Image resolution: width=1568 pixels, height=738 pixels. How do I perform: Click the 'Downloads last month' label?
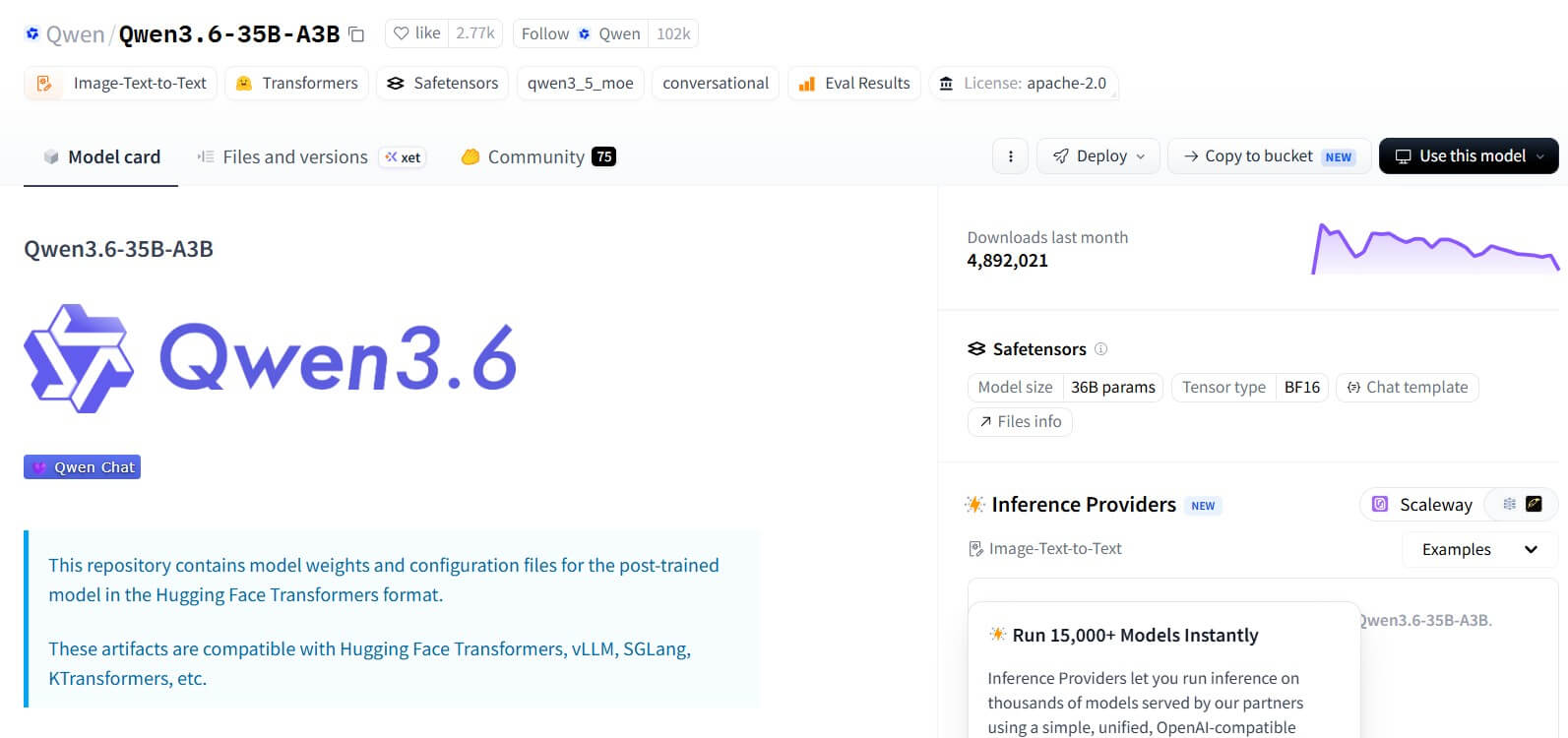click(x=1047, y=237)
